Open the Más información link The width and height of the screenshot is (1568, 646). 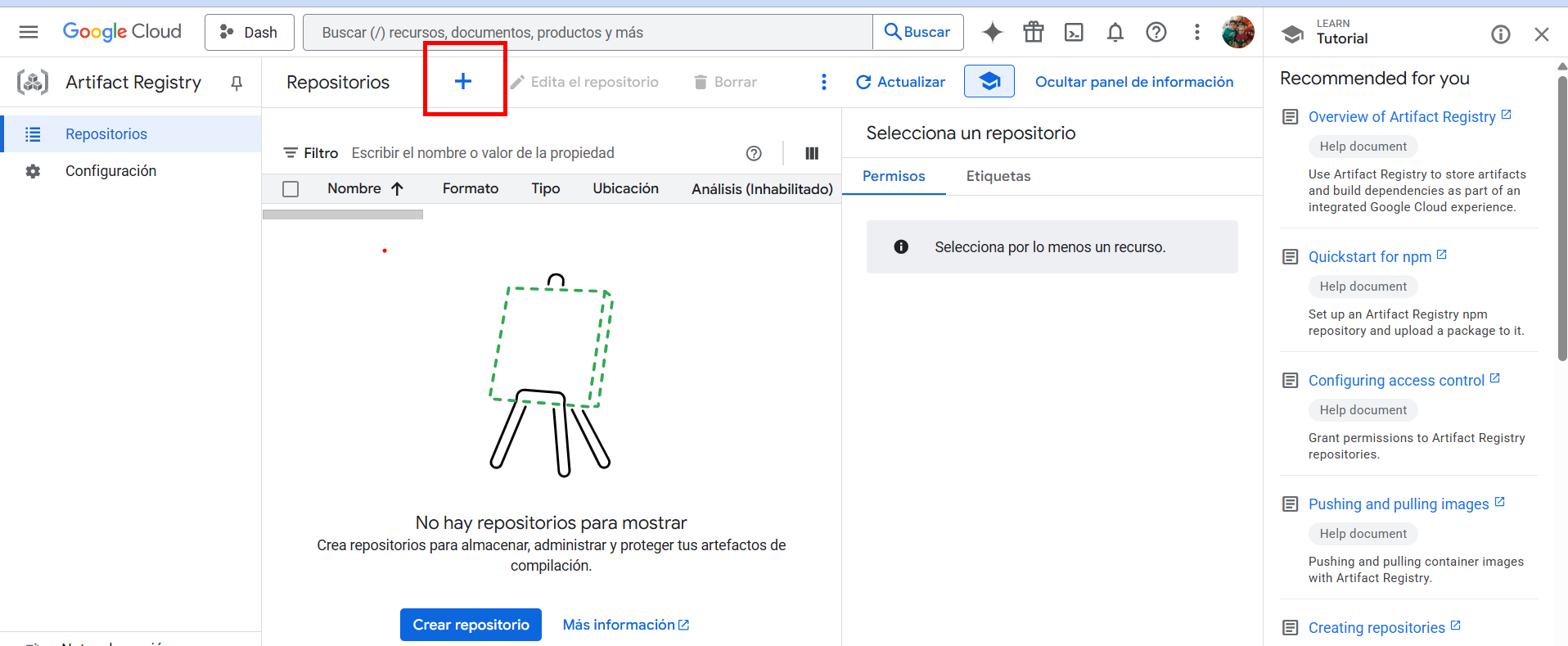(626, 625)
